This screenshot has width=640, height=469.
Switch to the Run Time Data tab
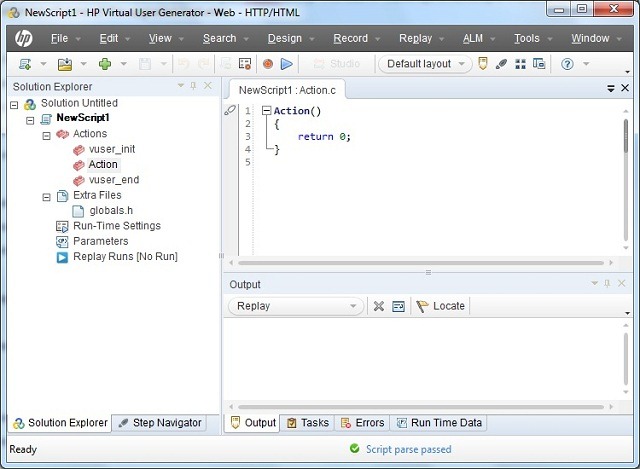click(439, 423)
